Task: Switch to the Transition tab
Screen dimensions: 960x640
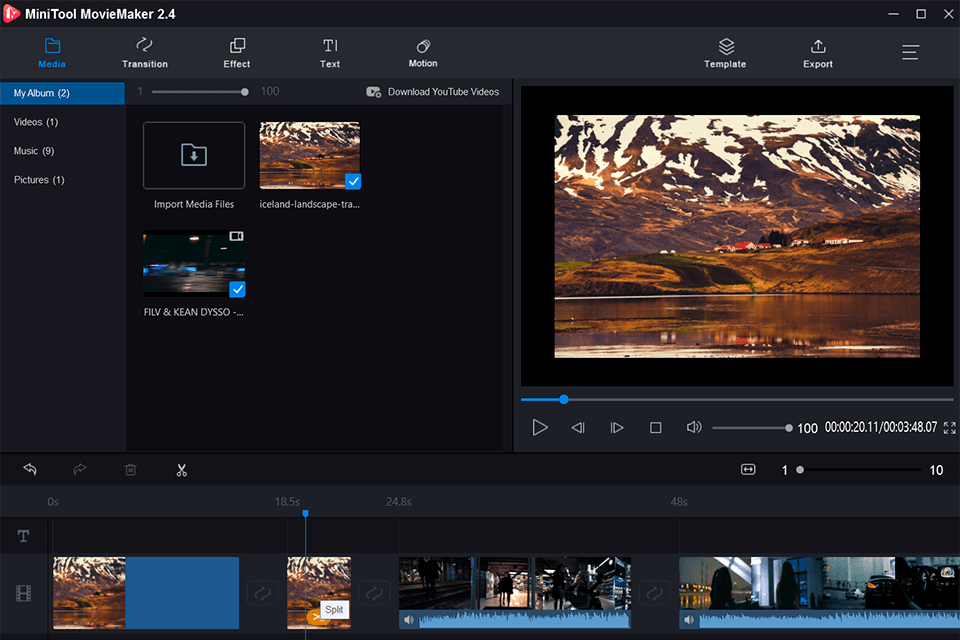Action: click(x=145, y=53)
